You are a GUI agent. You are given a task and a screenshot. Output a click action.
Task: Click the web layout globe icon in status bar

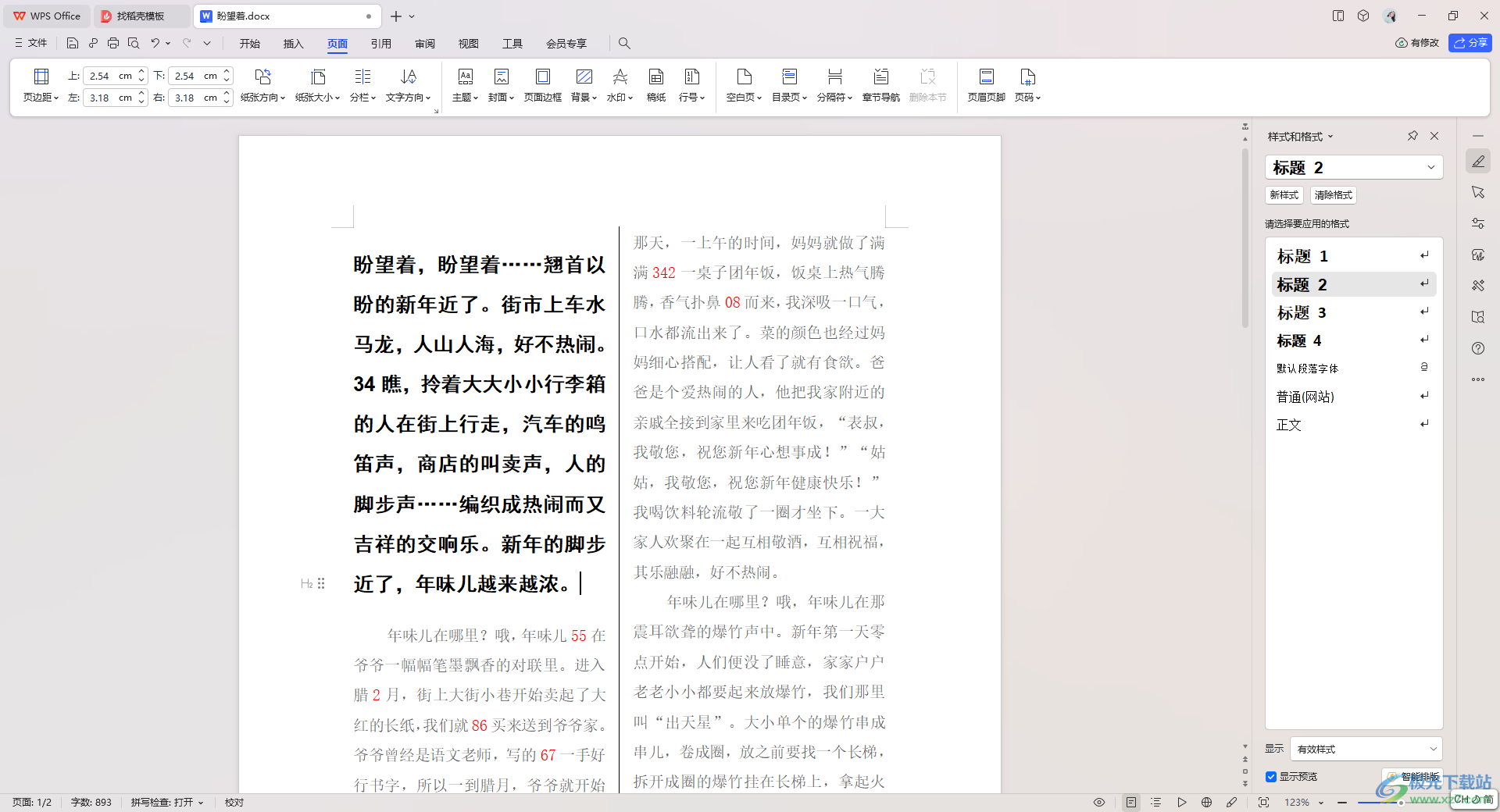pyautogui.click(x=1207, y=802)
